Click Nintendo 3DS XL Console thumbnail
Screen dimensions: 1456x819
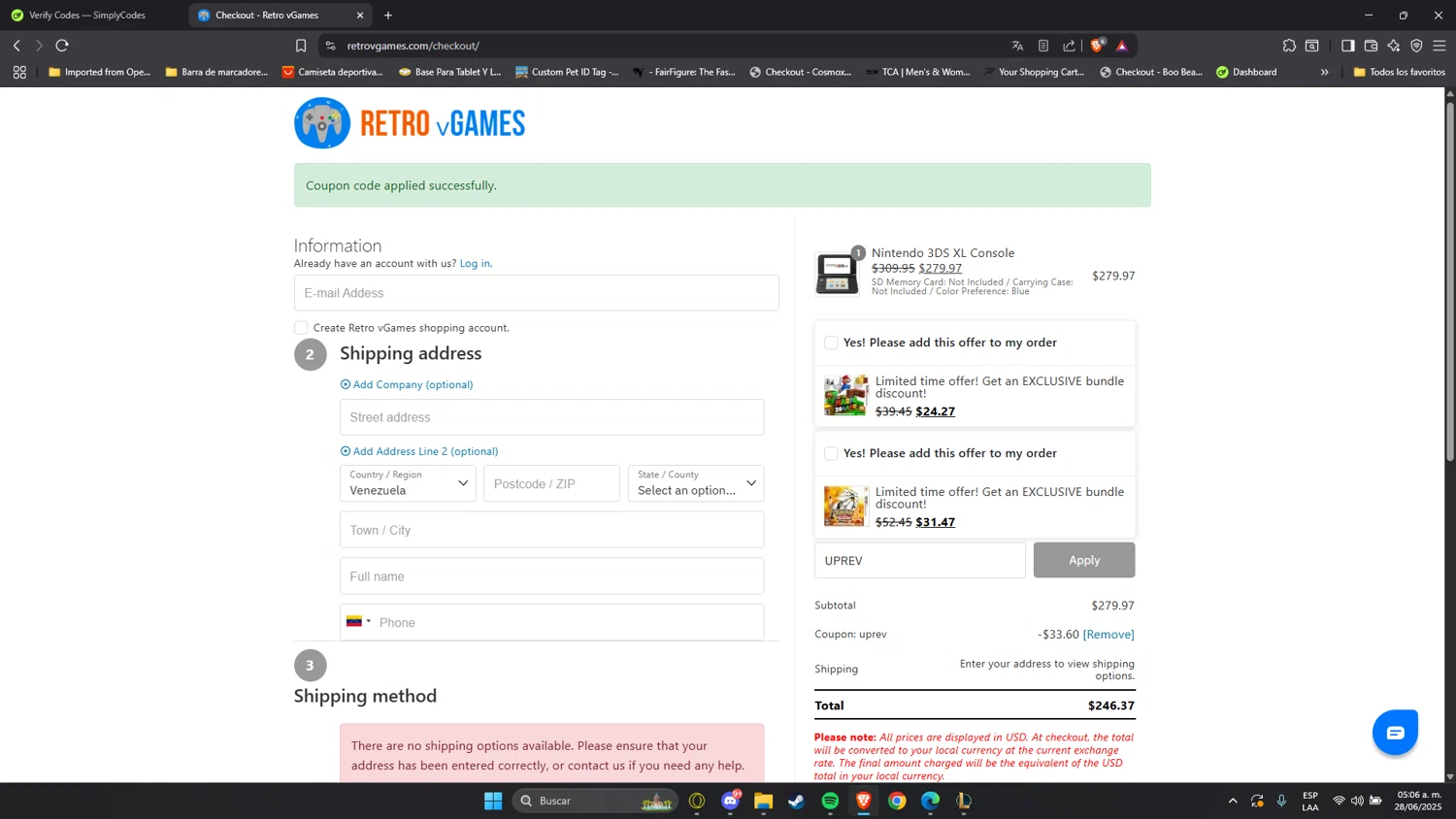(x=837, y=274)
